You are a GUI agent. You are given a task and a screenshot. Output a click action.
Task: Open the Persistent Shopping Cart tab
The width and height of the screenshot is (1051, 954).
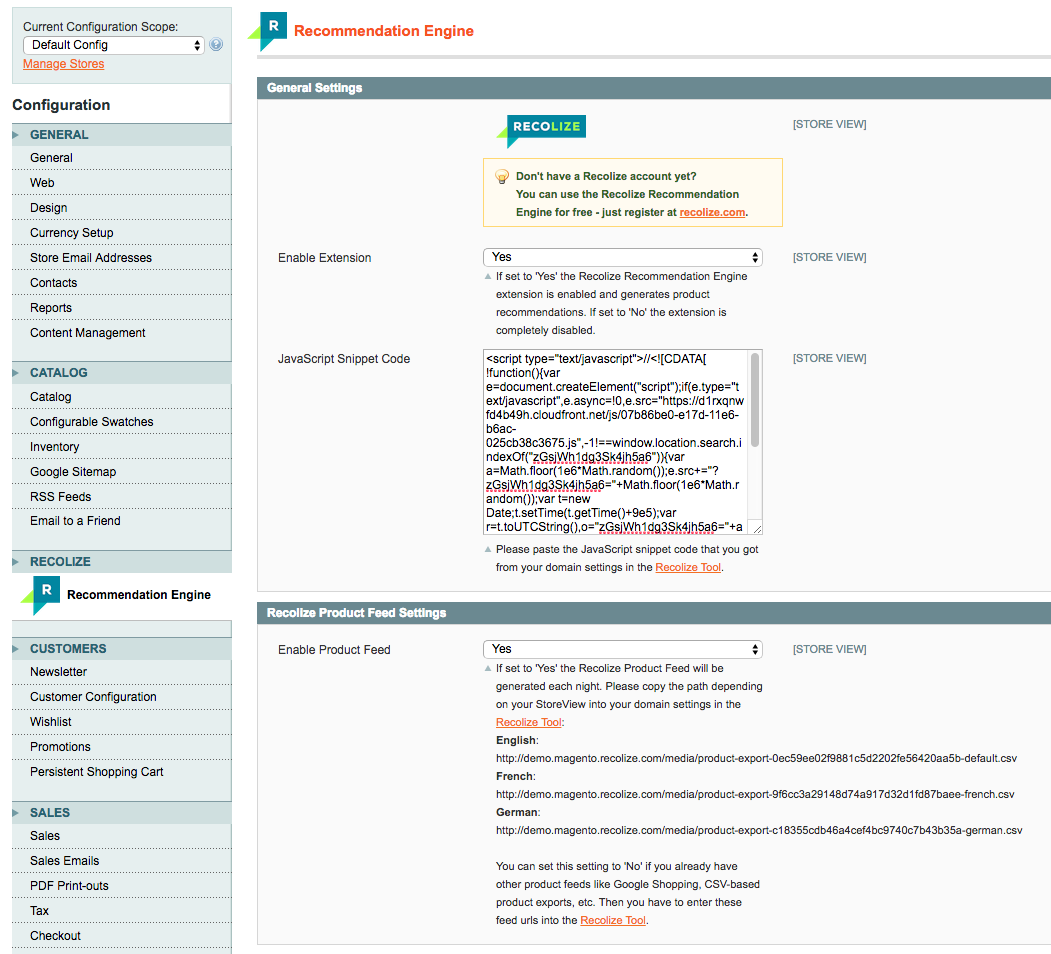pyautogui.click(x=121, y=772)
